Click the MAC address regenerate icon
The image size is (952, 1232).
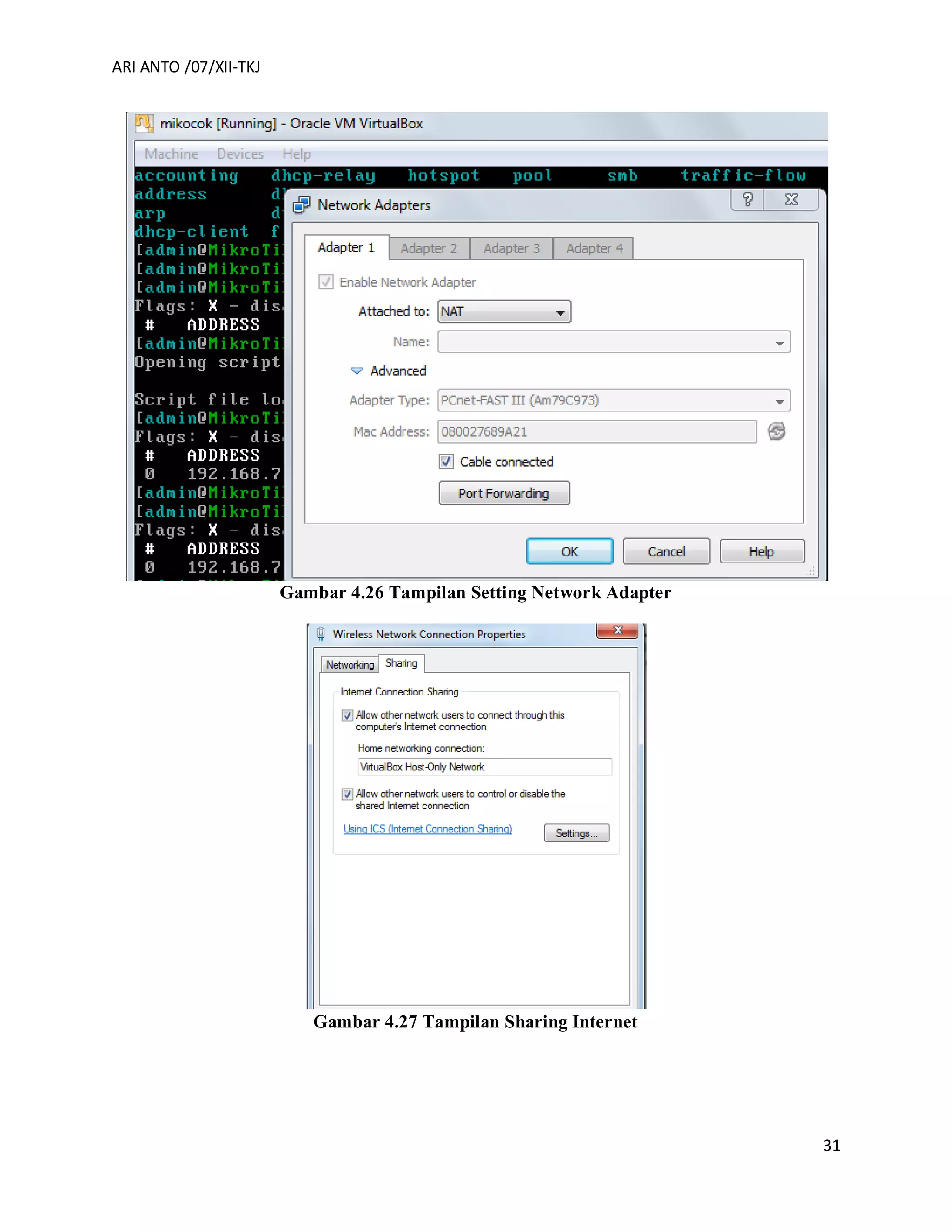coord(777,431)
